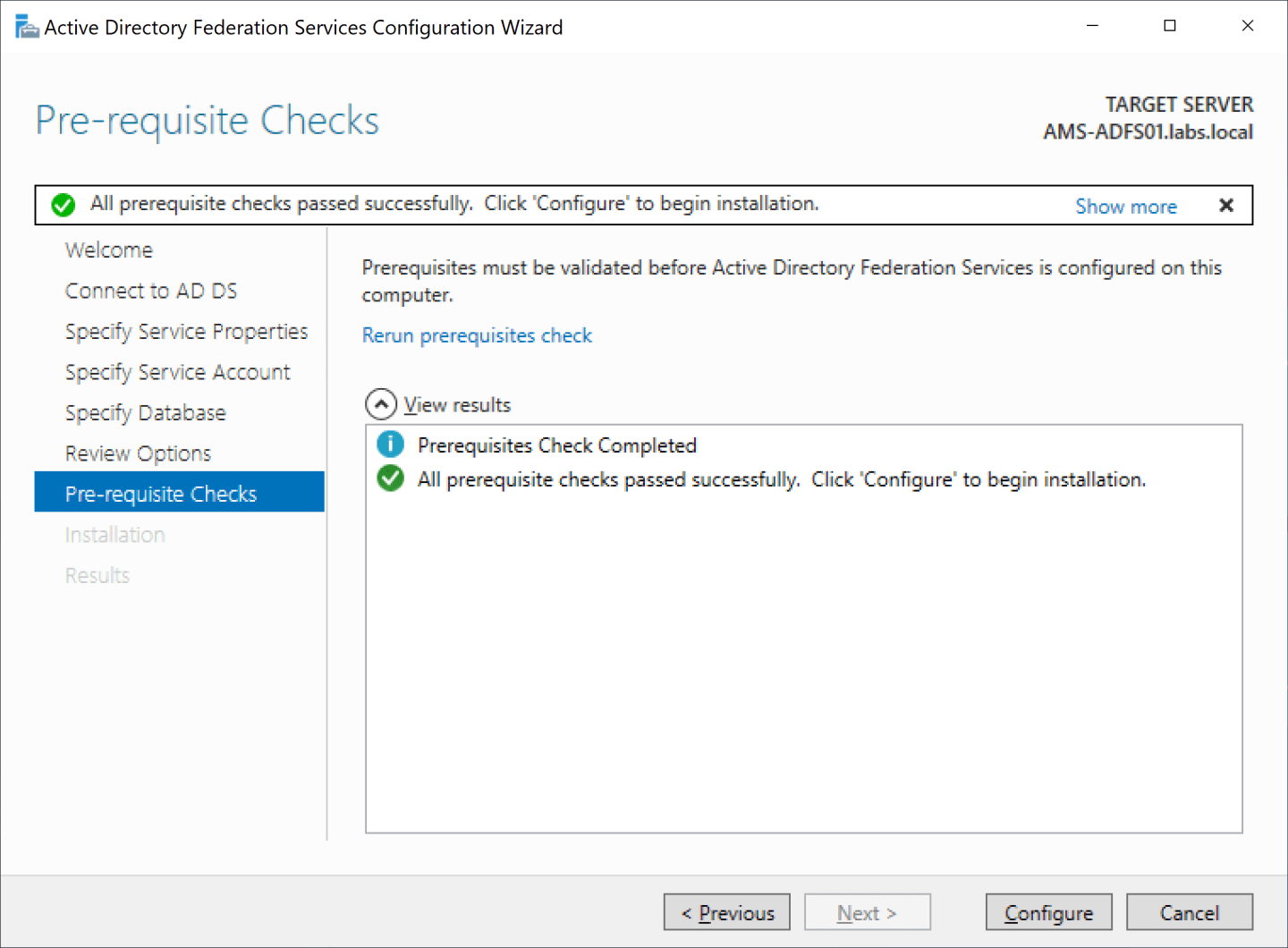Collapse the View results section
1288x948 pixels.
[457, 404]
